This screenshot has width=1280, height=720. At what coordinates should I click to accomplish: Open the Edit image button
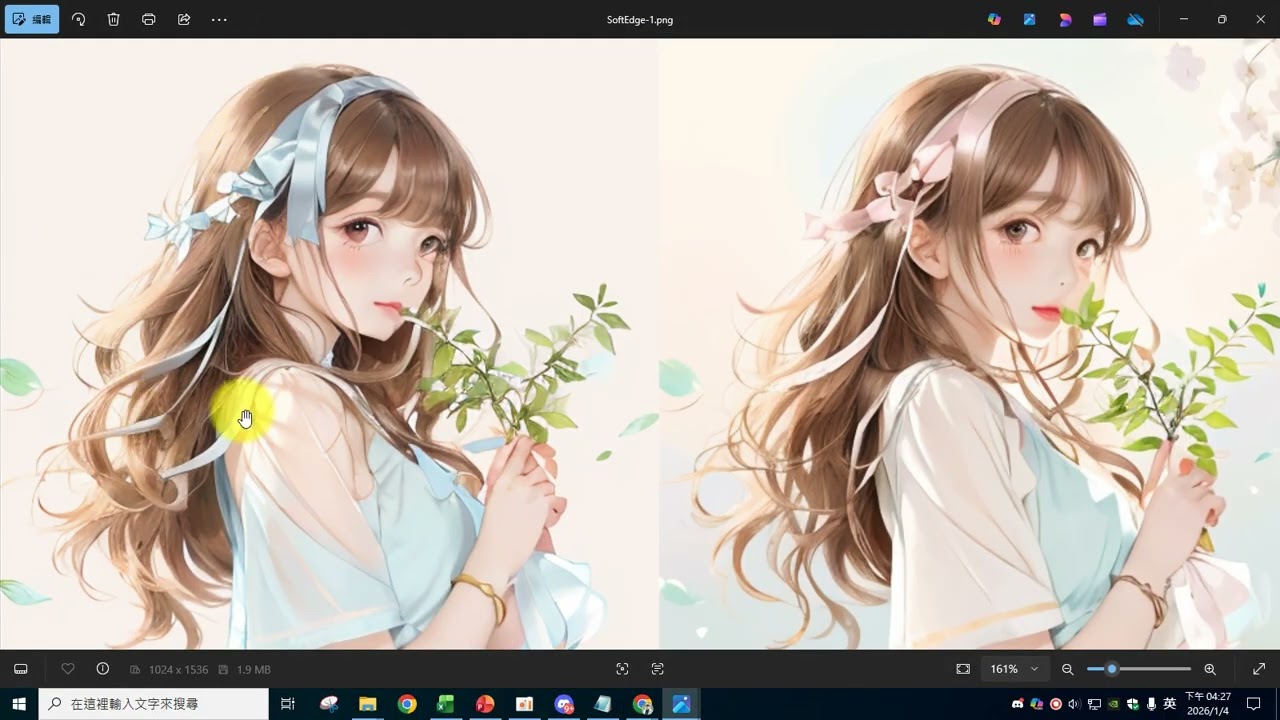pos(32,19)
